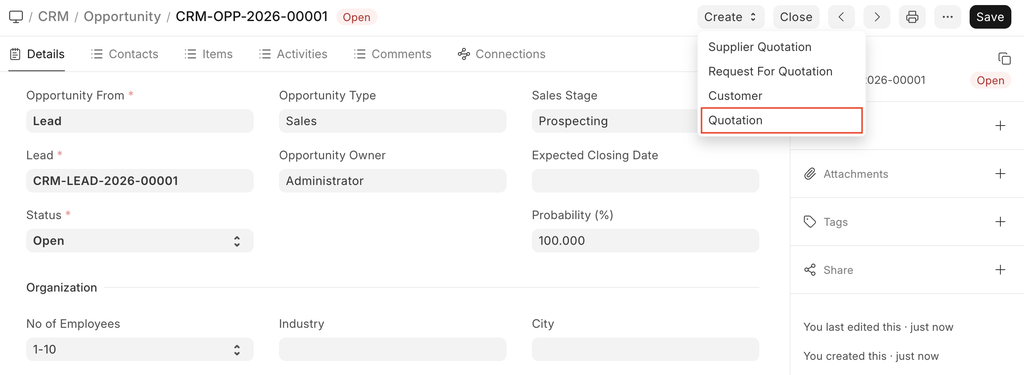Click the desktop workspace icon in breadcrumb

click(16, 16)
